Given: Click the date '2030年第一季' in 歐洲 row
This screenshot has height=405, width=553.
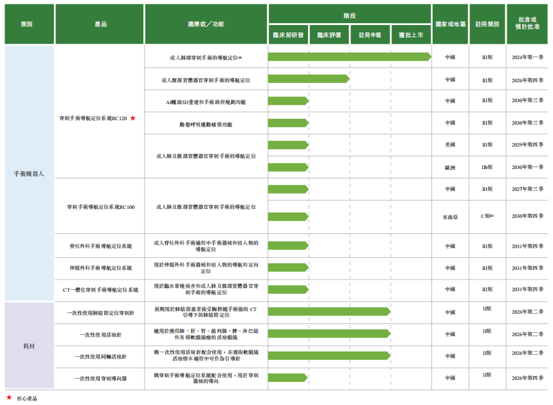Looking at the screenshot, I should pos(527,167).
